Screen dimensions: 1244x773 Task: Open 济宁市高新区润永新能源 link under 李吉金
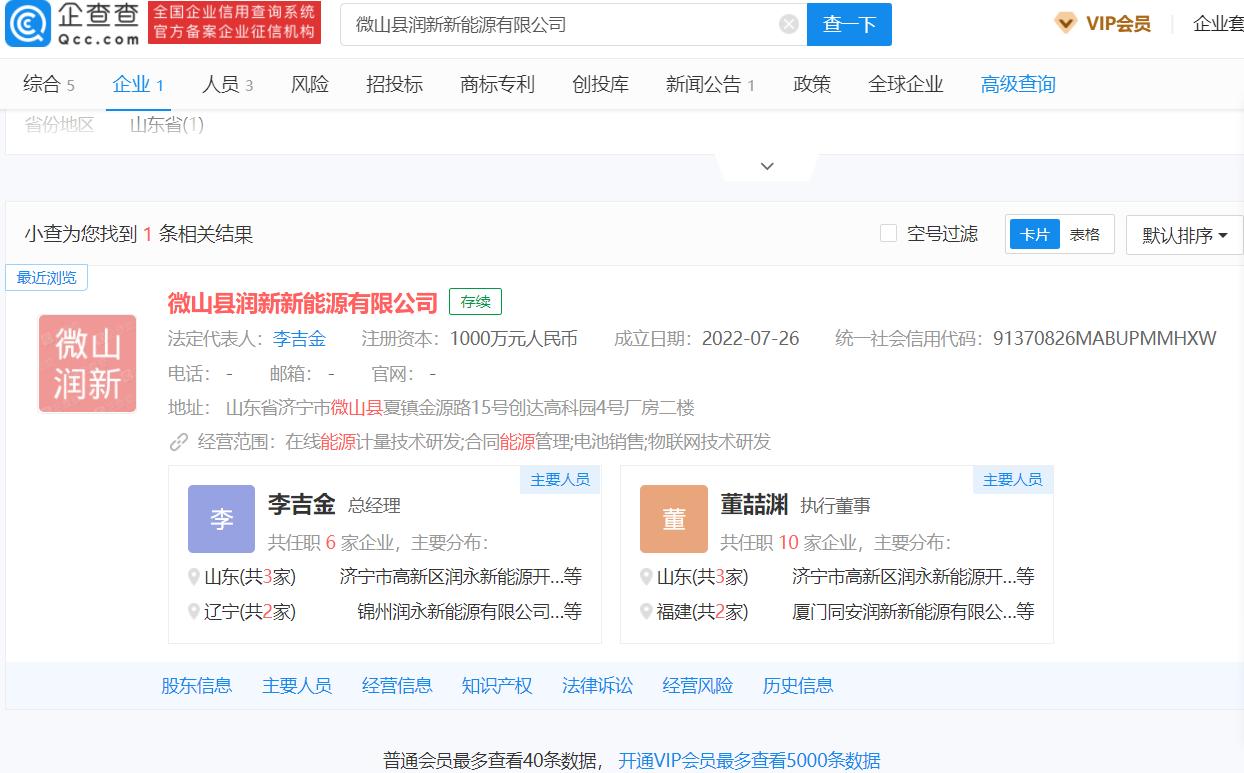point(461,577)
